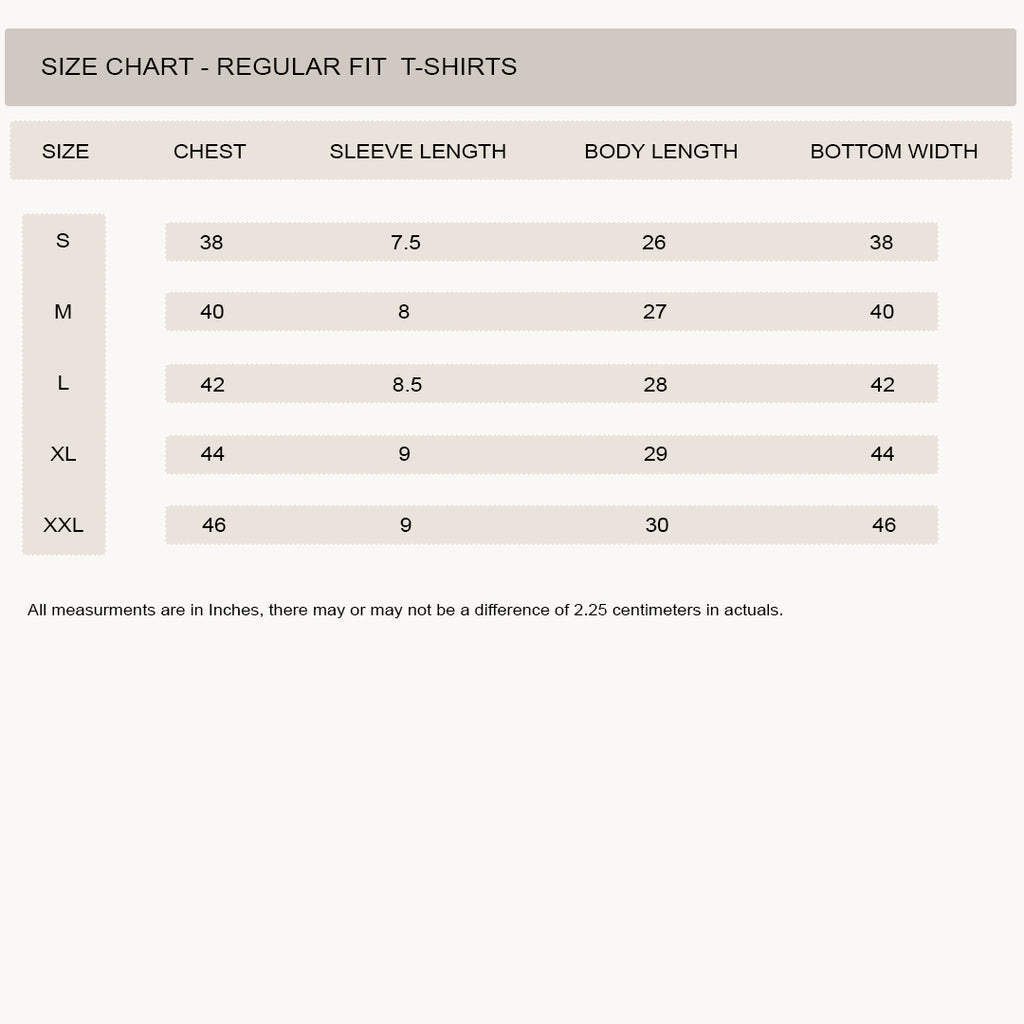Click chest value 38 for size S
This screenshot has height=1024, width=1024.
pos(212,242)
